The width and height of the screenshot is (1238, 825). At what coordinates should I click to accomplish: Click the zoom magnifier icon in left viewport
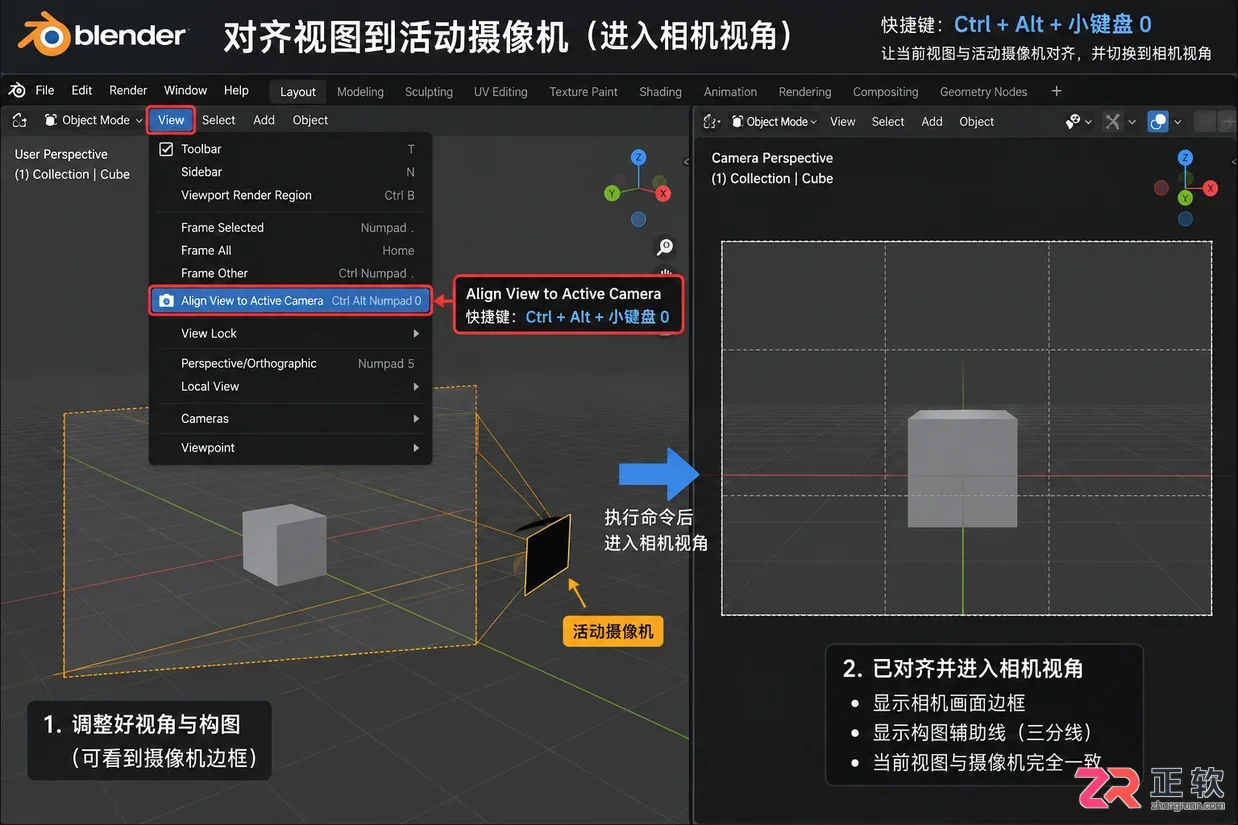(665, 246)
